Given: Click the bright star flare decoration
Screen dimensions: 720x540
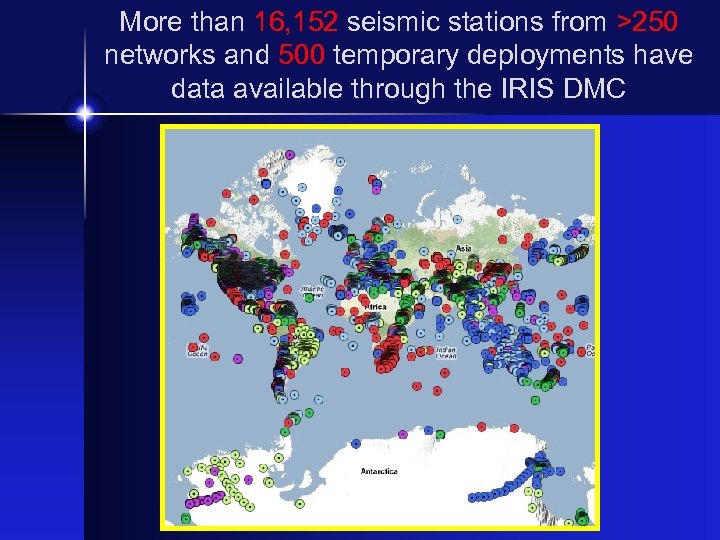Looking at the screenshot, I should click(84, 113).
